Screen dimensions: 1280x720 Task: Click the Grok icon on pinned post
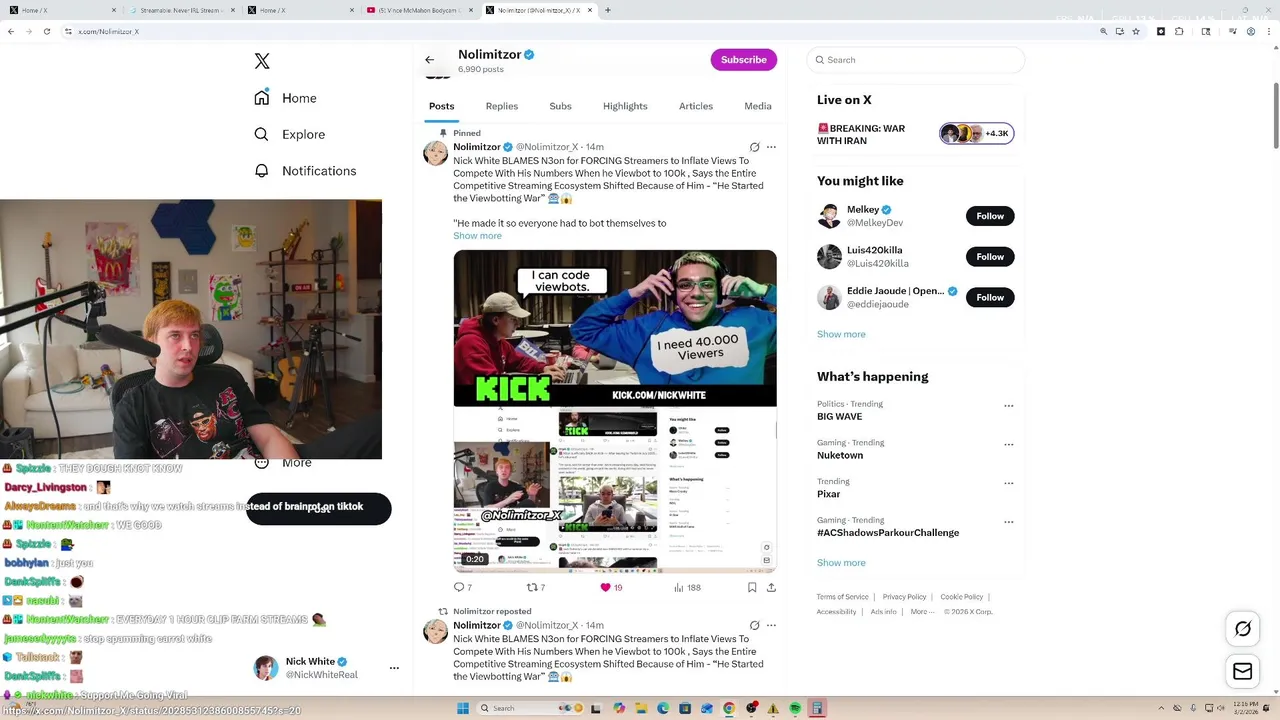point(755,147)
